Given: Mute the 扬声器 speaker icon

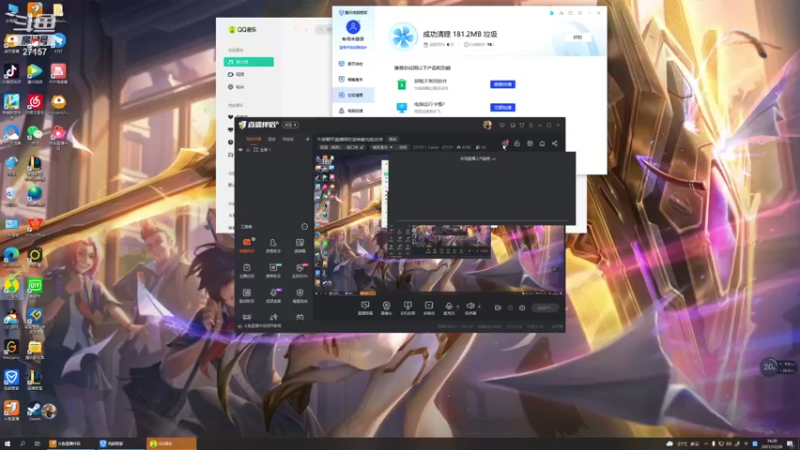Looking at the screenshot, I should click(x=470, y=306).
